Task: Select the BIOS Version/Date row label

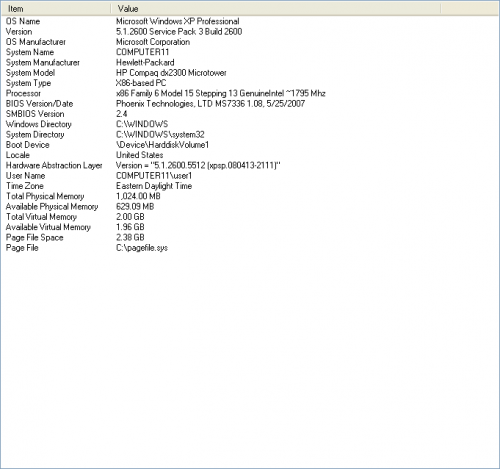Action: coord(39,104)
